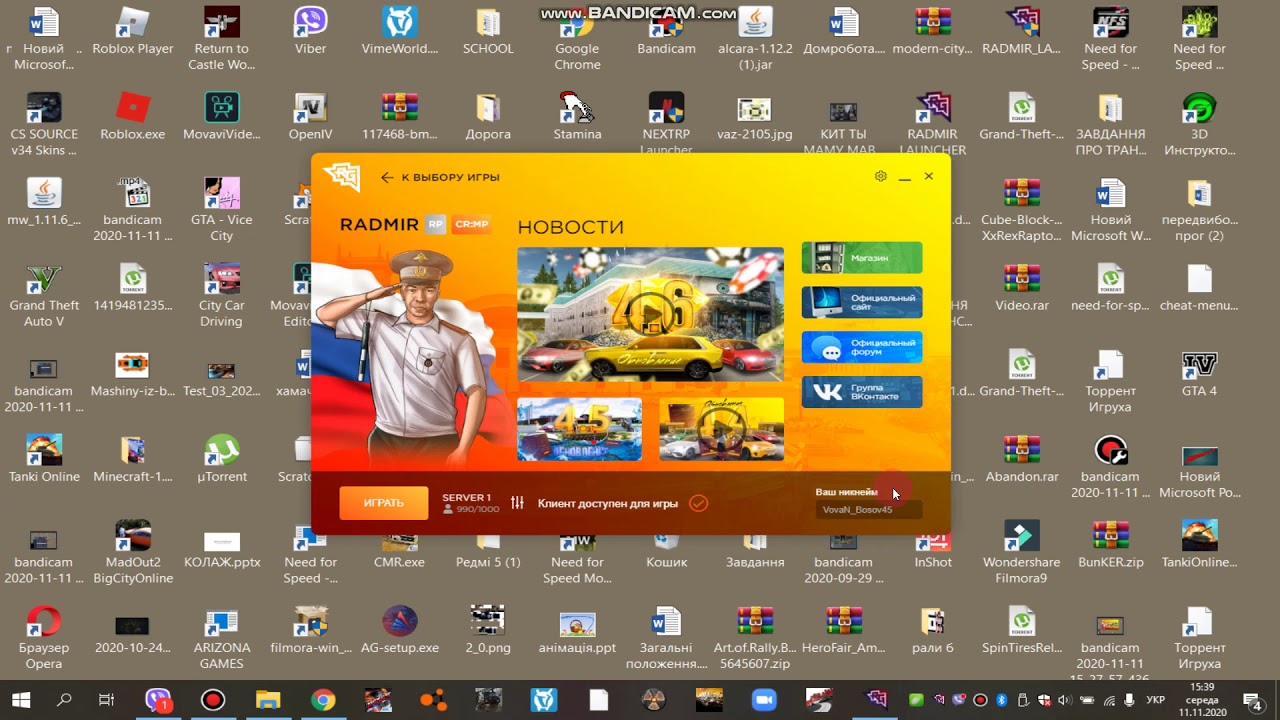This screenshot has height=720, width=1280.
Task: Select RADMIR_LA... desktop icon
Action: [x=1021, y=32]
